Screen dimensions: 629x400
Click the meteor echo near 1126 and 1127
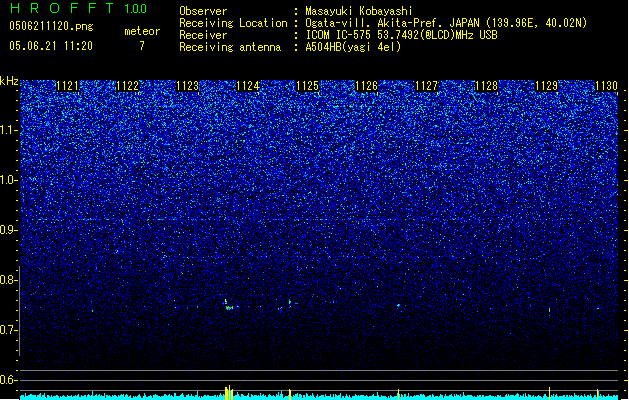(x=398, y=306)
